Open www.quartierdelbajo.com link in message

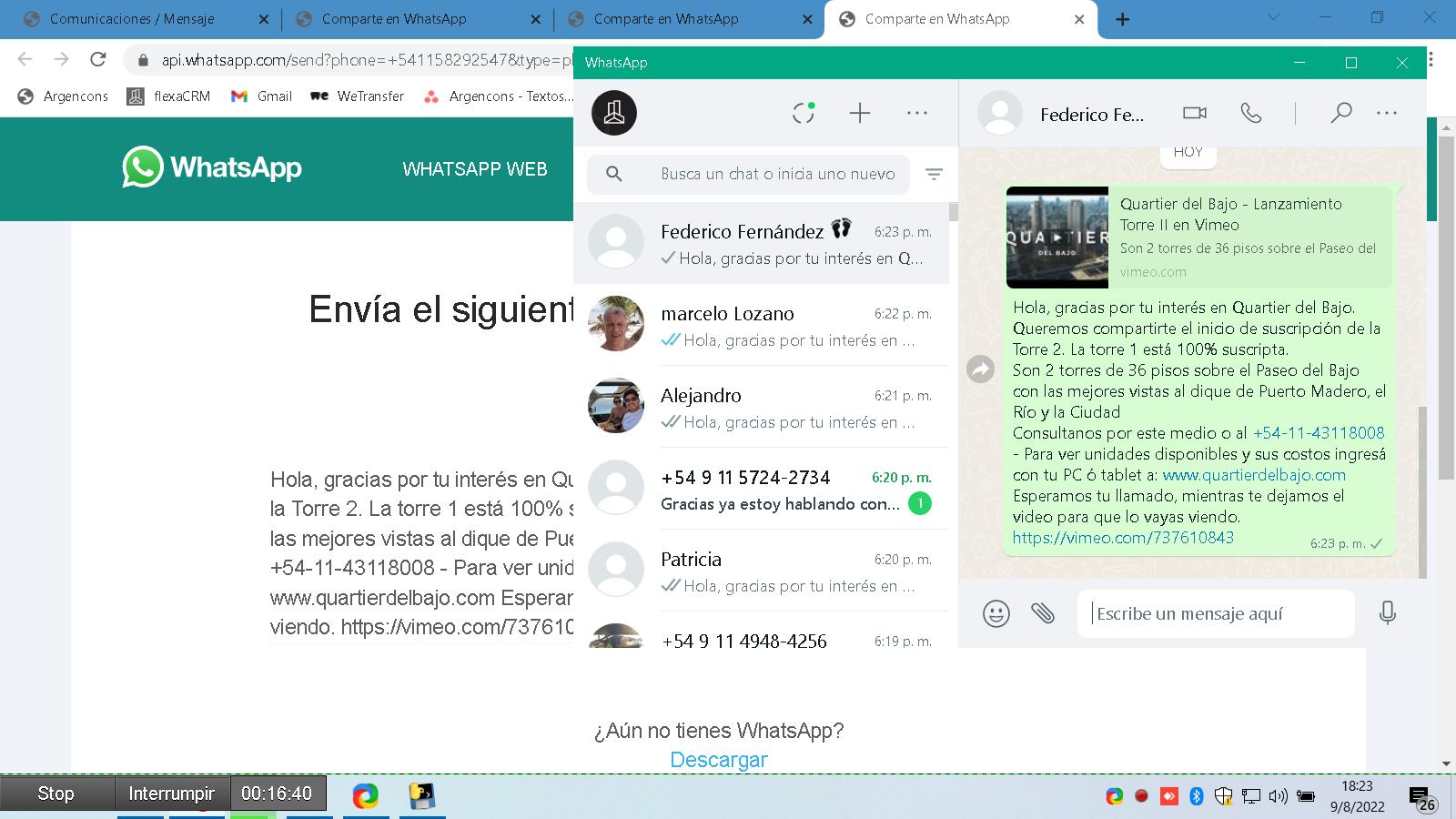(x=1254, y=475)
